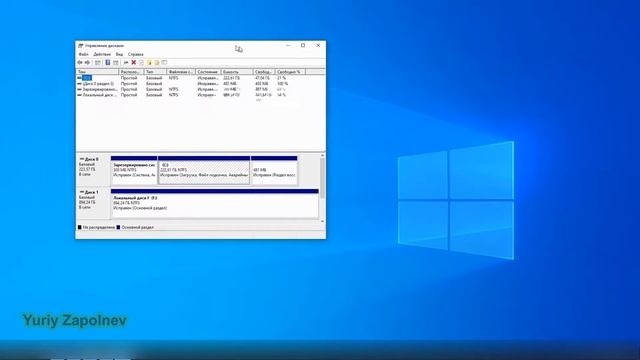Click the last list-view icon in the toolbar

164,62
